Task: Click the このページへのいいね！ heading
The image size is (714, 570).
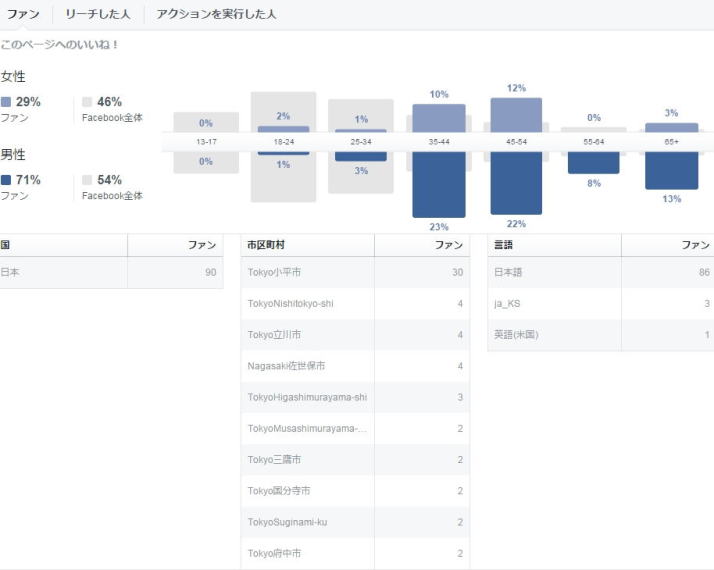Action: pos(59,45)
